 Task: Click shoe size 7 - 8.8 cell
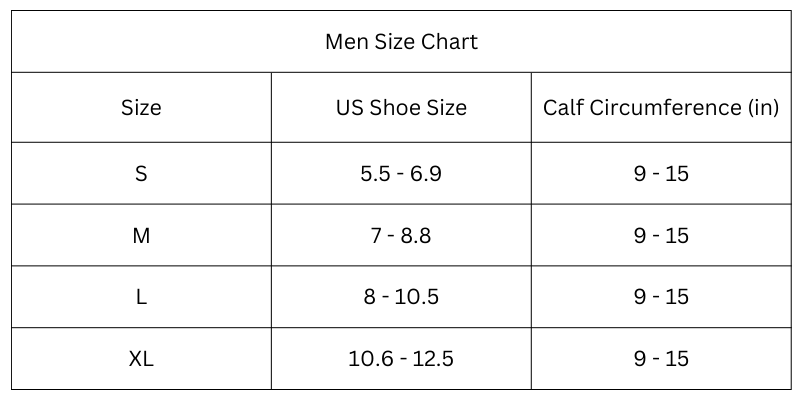click(401, 236)
